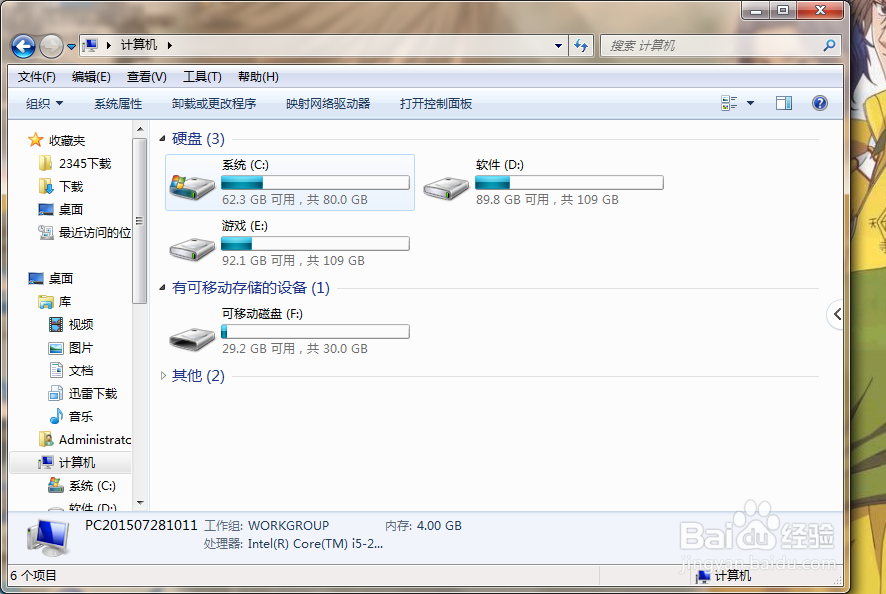The image size is (886, 594).
Task: Change the view with the view icon
Action: (729, 103)
